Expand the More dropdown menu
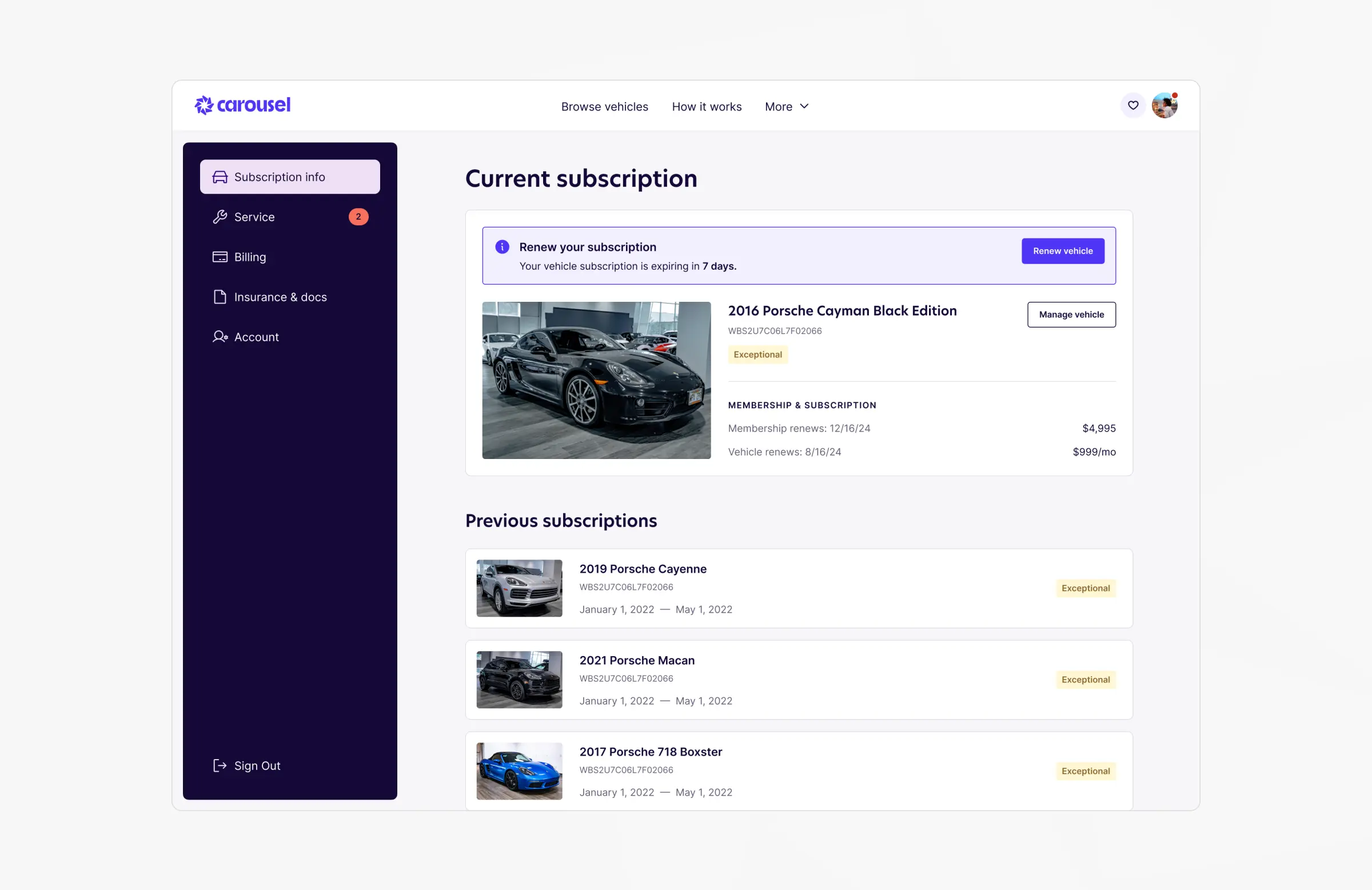This screenshot has width=1372, height=890. coord(779,107)
